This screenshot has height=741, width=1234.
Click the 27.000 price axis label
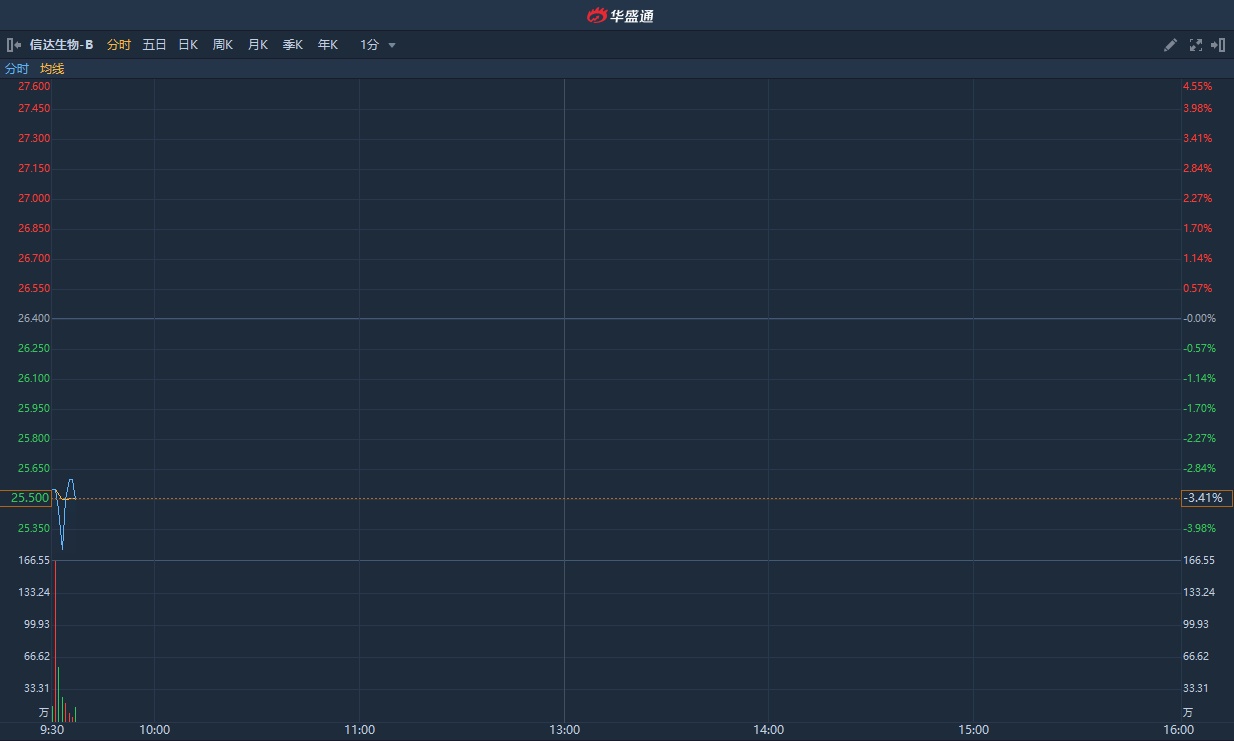[34, 198]
